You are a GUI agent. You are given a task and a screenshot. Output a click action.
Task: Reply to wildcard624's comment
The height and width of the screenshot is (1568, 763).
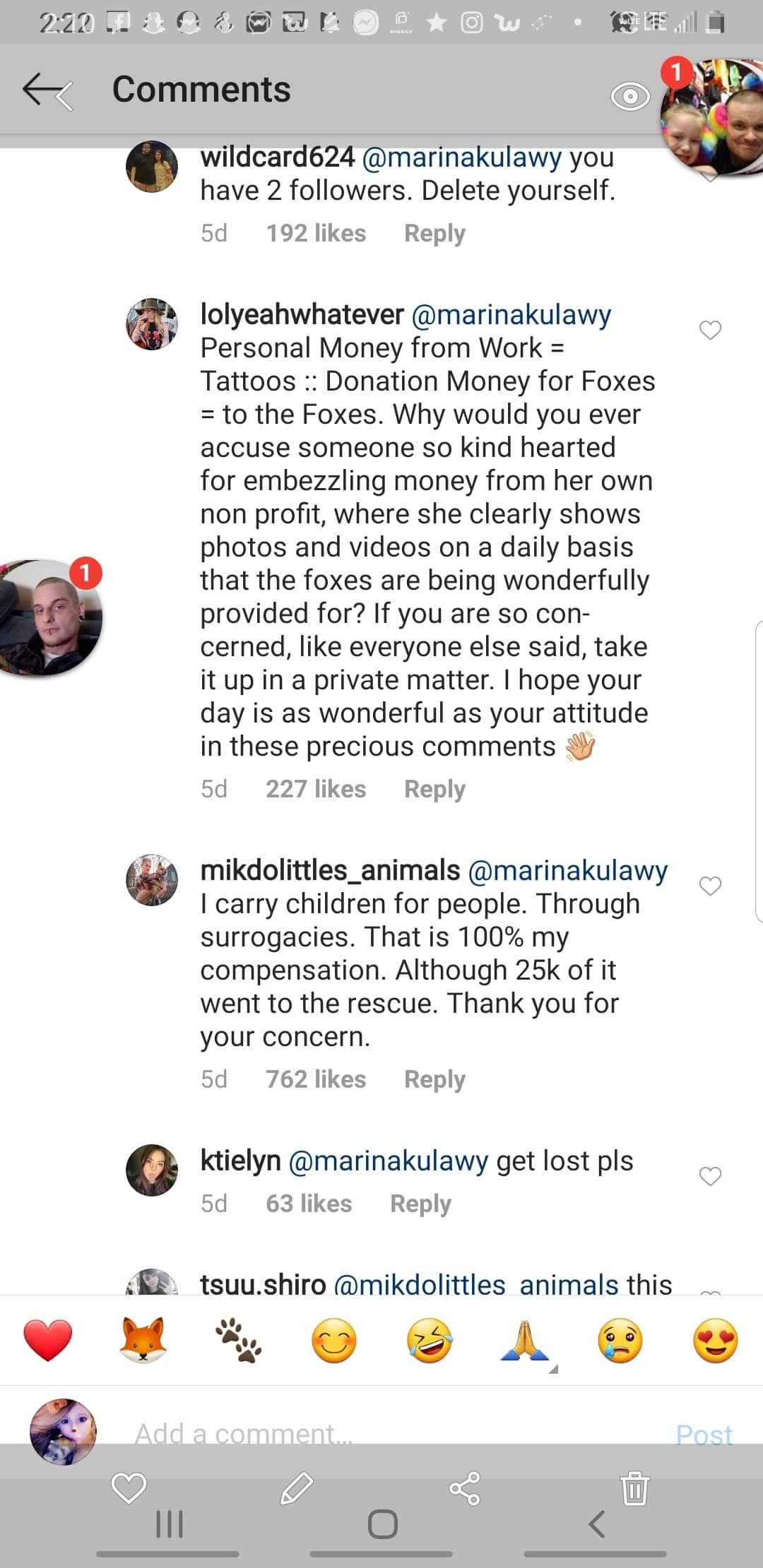click(x=434, y=234)
